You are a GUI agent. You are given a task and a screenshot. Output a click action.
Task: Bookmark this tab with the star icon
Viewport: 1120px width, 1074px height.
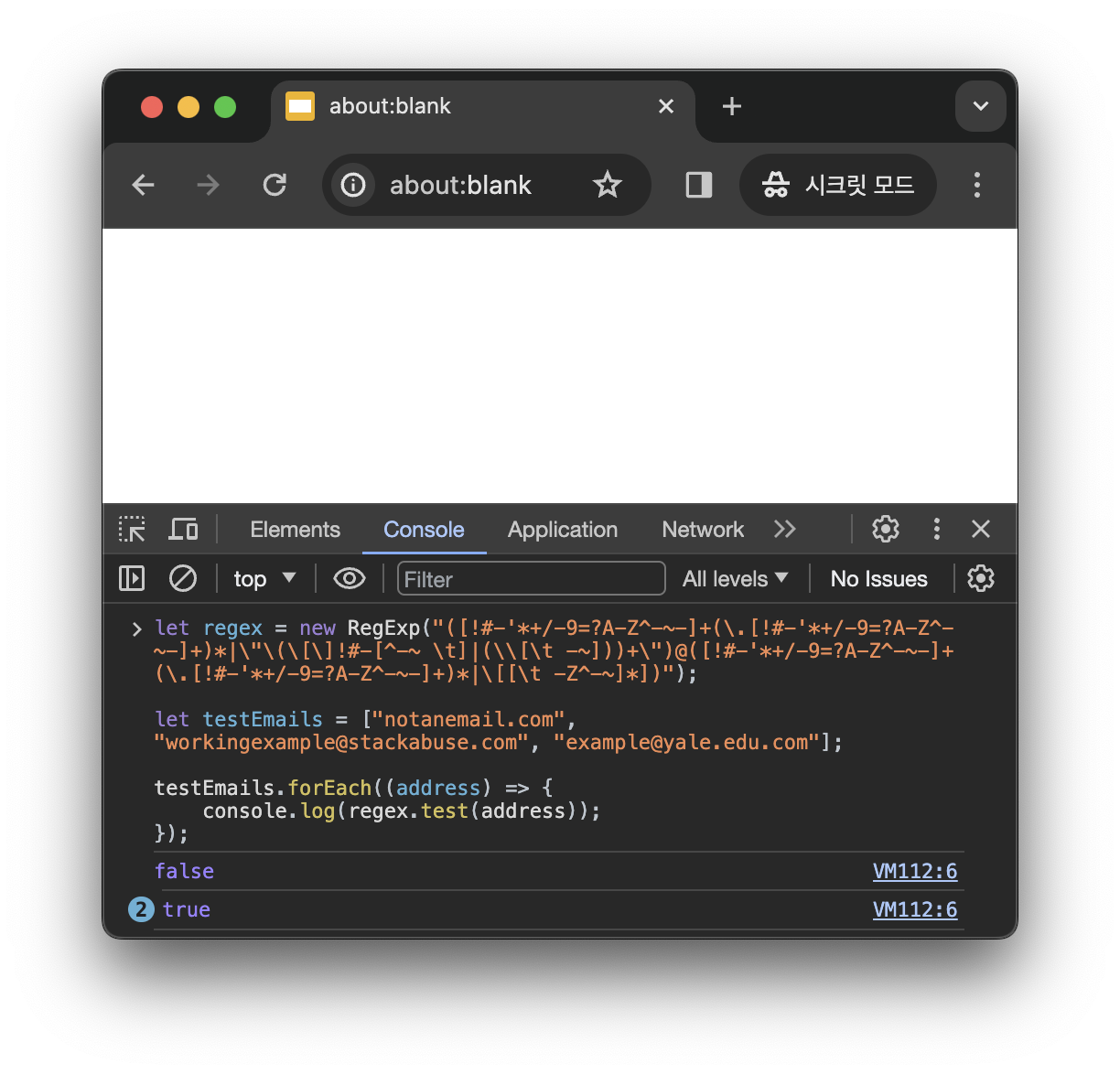pos(607,186)
